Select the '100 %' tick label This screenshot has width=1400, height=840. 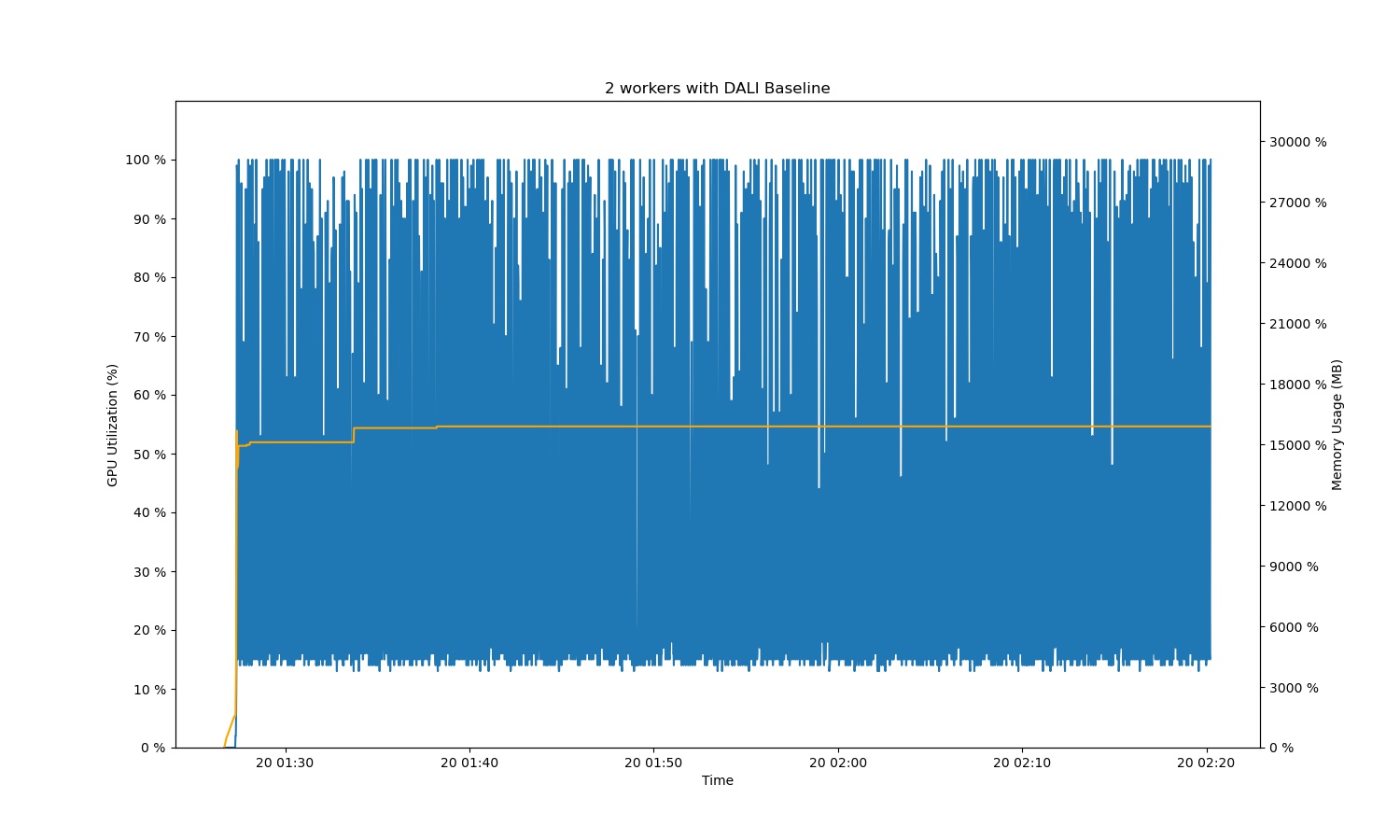point(145,161)
